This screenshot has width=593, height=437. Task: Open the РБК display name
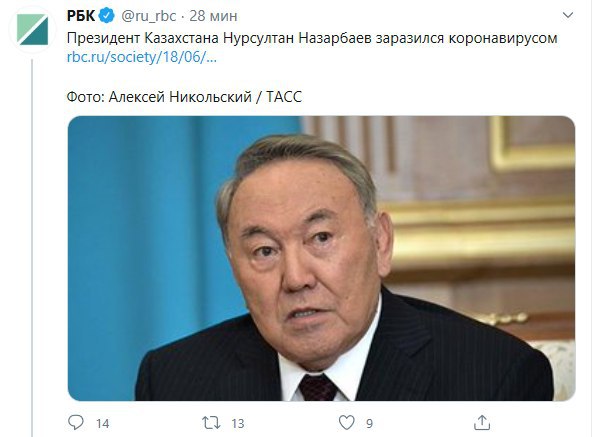[81, 16]
